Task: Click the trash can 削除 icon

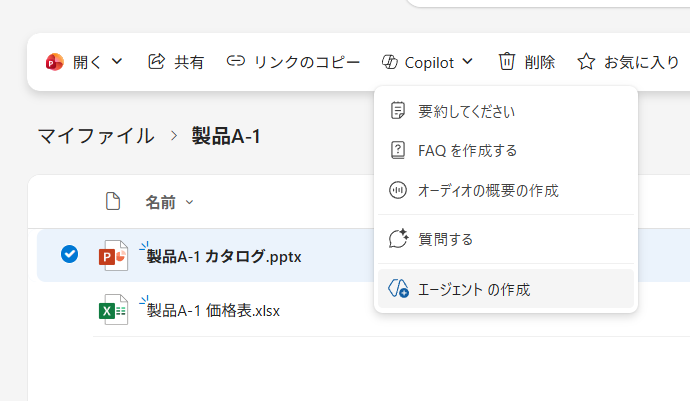Action: pyautogui.click(x=507, y=62)
